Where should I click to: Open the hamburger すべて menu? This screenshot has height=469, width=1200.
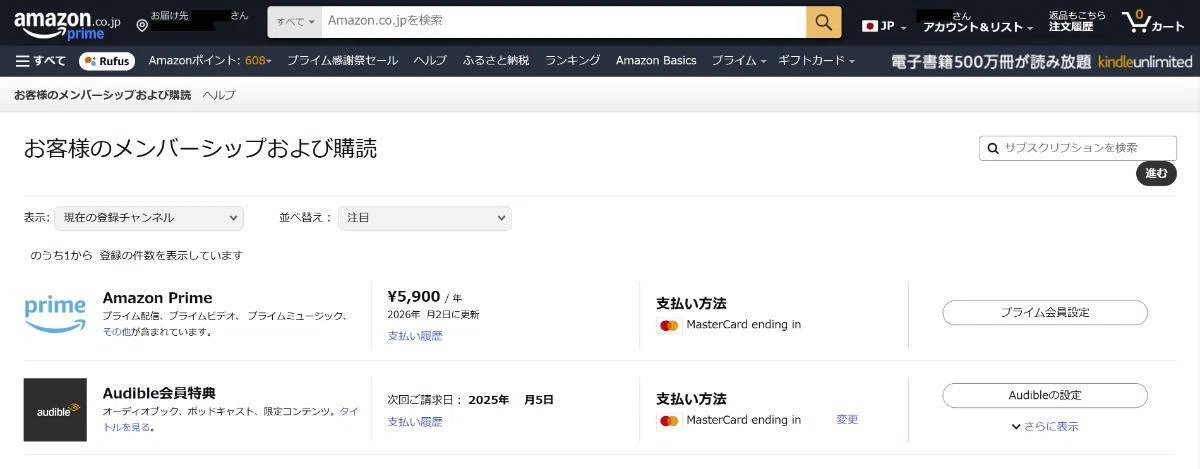[41, 61]
